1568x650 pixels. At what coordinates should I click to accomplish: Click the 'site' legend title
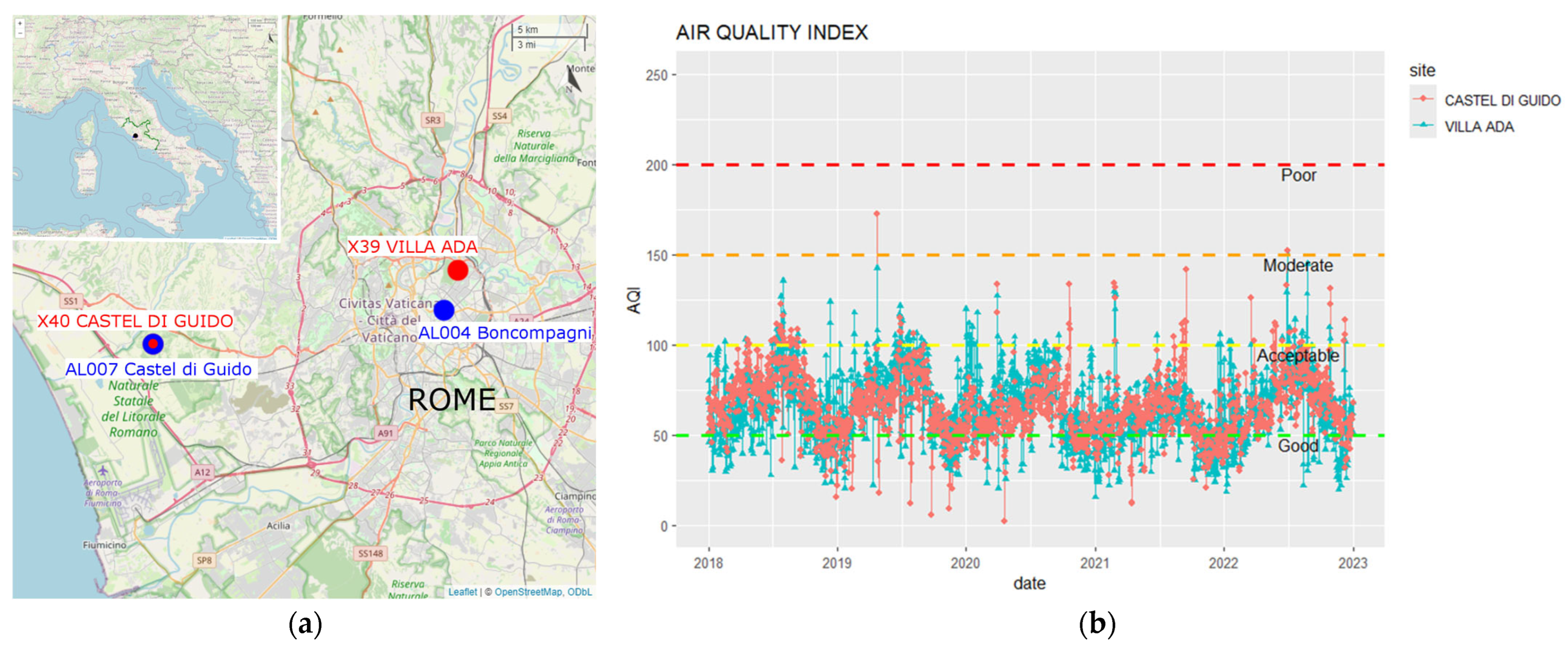(x=1422, y=71)
